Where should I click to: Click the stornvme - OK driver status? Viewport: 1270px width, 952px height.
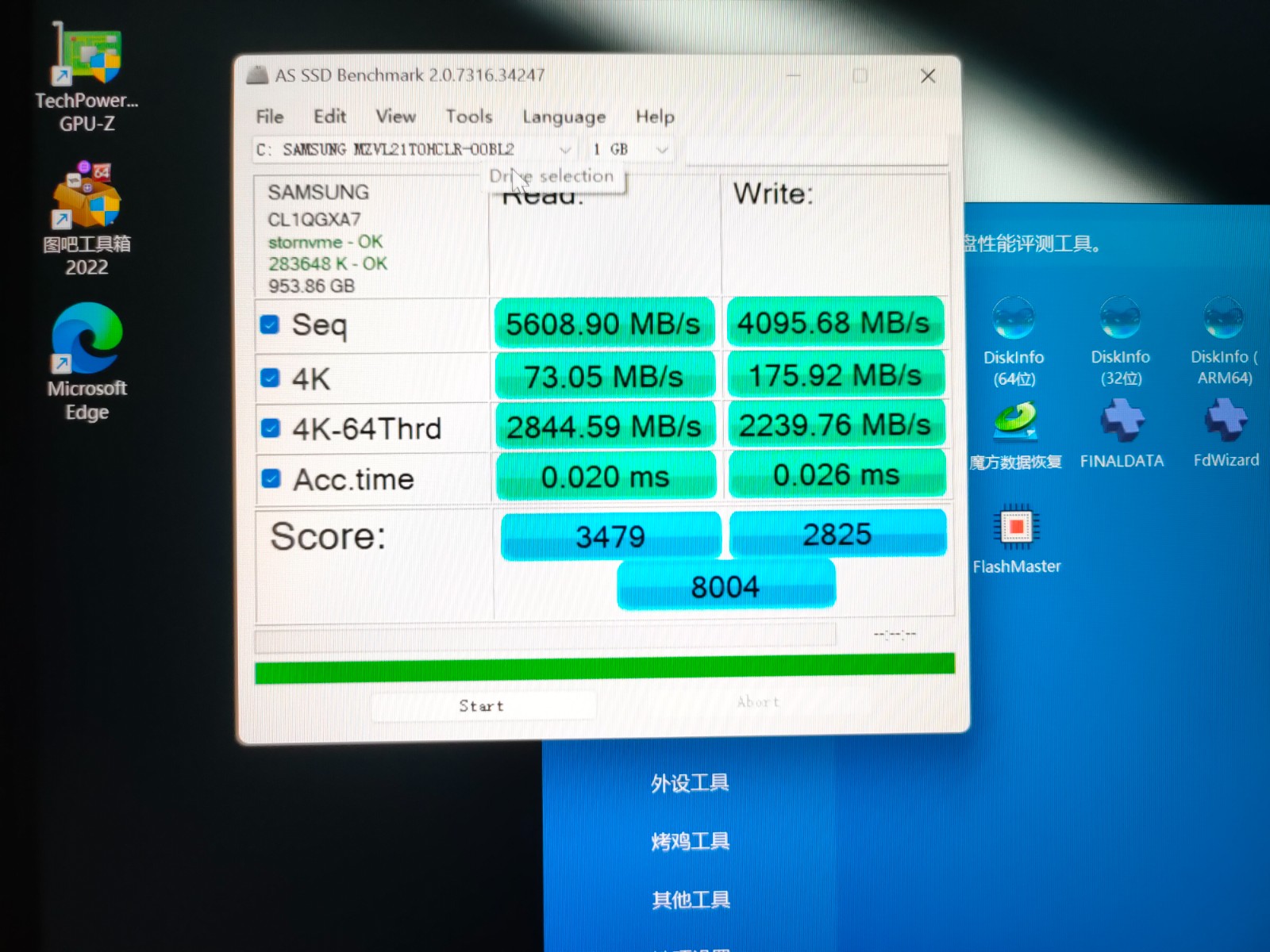tap(325, 242)
